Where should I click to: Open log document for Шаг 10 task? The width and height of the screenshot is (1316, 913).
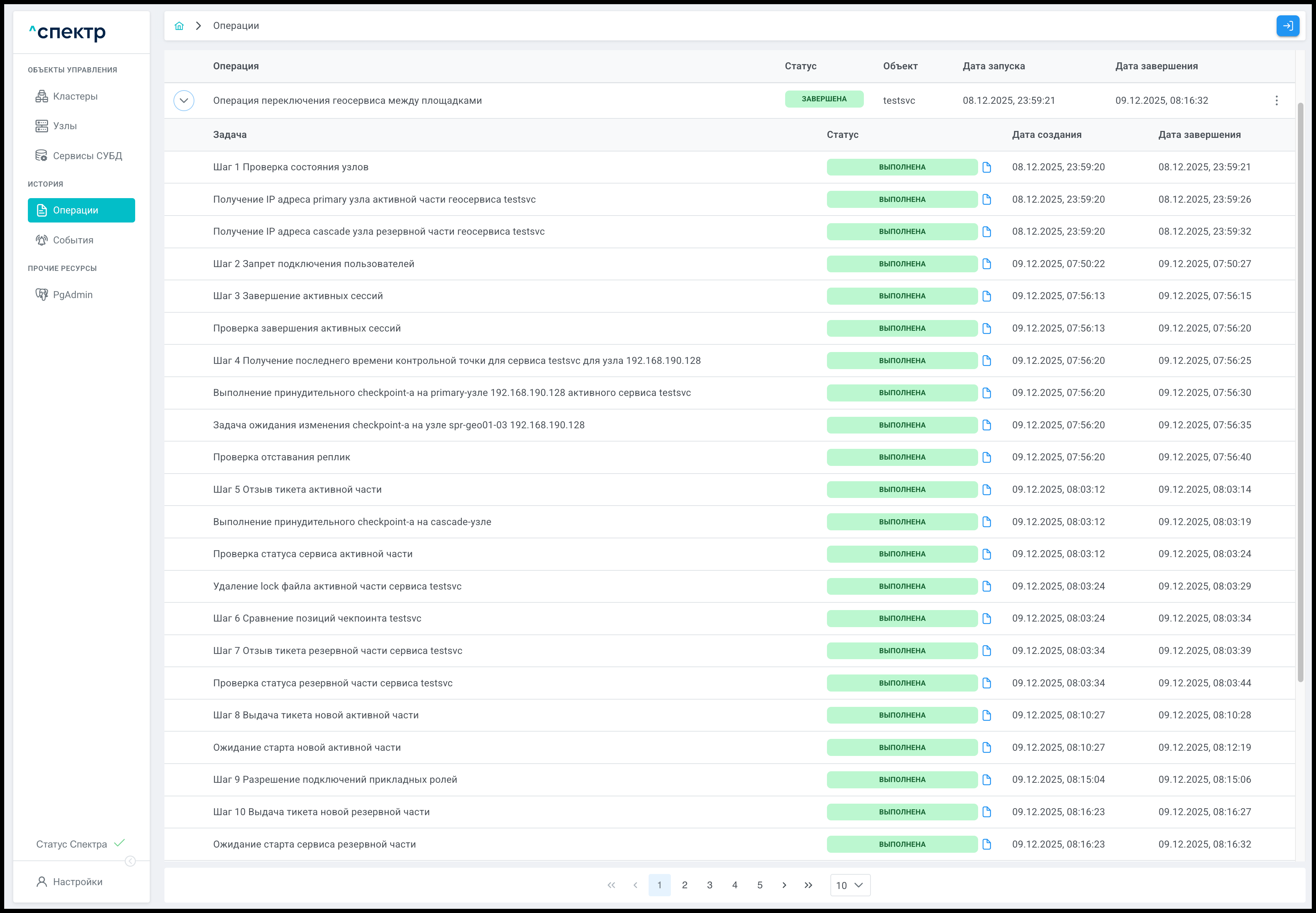986,812
